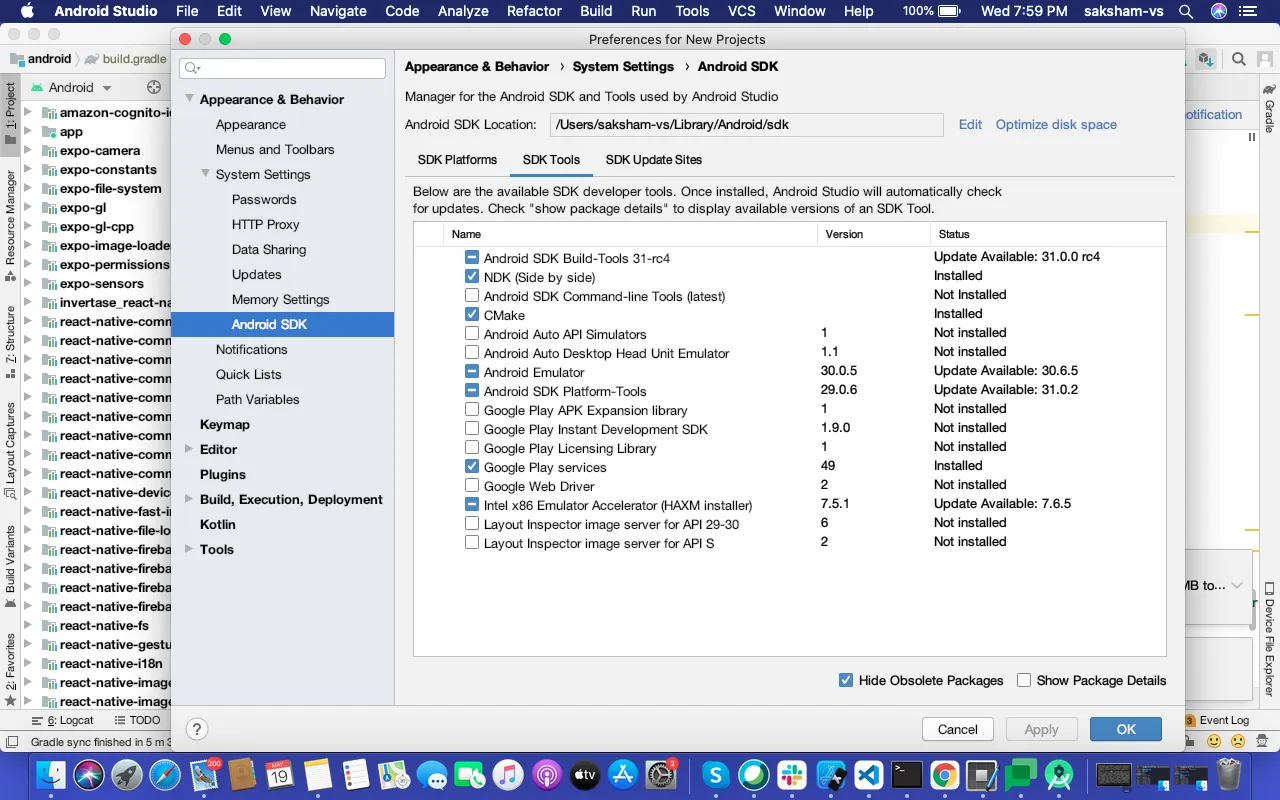The image size is (1280, 800).
Task: Select the SDK Tools tab
Action: 551,160
